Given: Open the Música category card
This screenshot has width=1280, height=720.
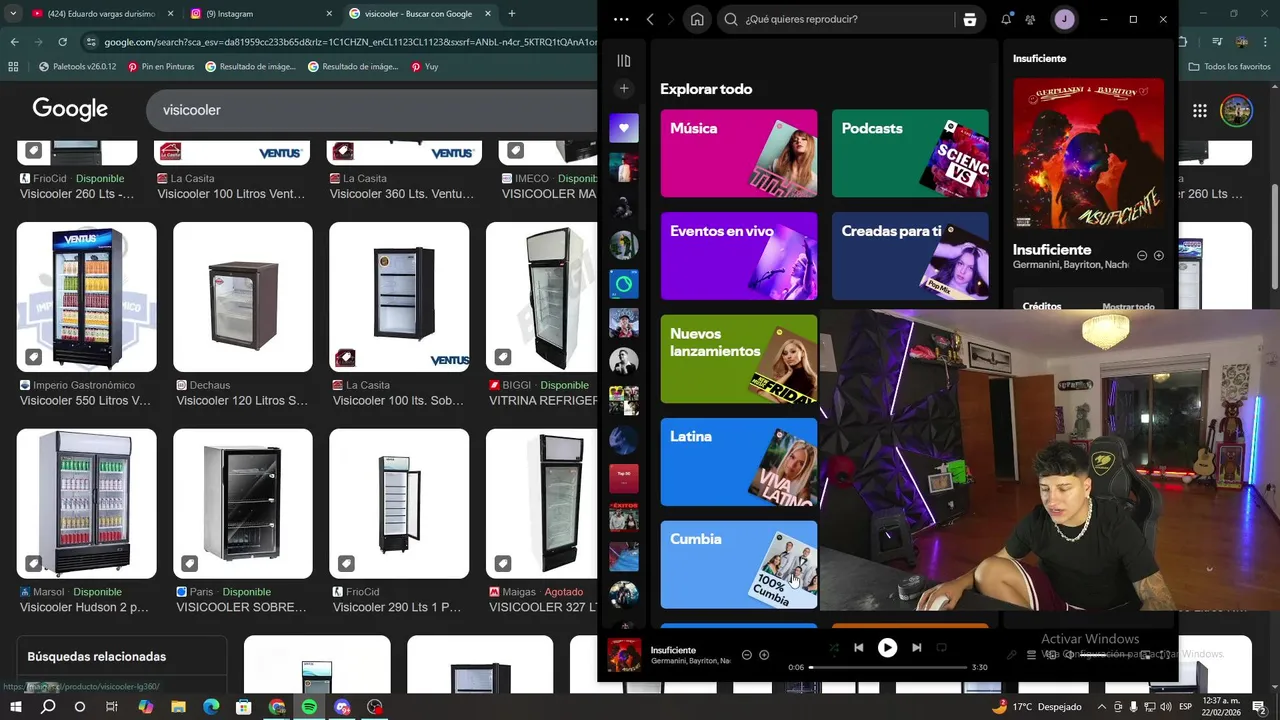Looking at the screenshot, I should (739, 153).
